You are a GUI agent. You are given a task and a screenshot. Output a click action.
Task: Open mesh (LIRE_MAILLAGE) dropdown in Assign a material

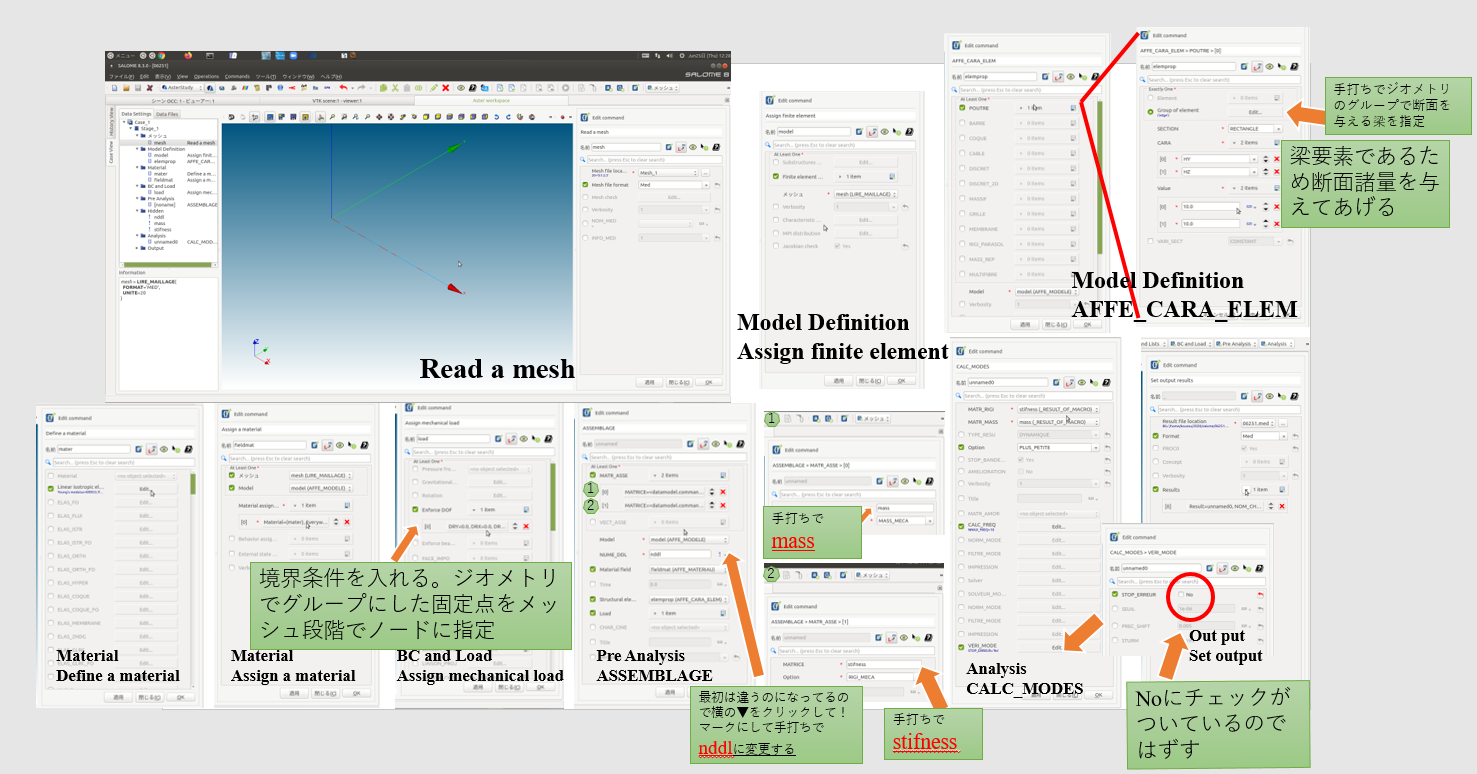coord(321,476)
